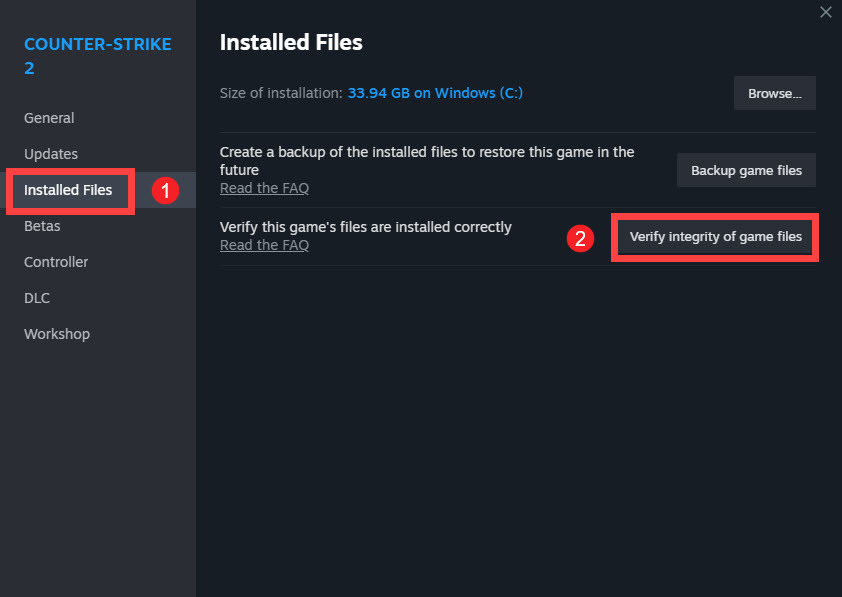Switch to the Updates tab

[51, 154]
